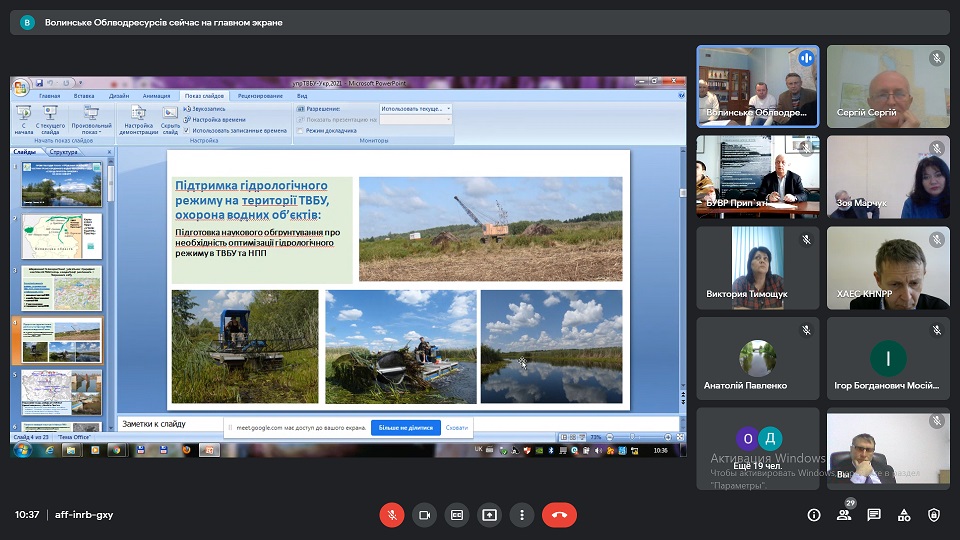Viewport: 960px width, 540px height.
Task: Open meeting details info icon
Action: [814, 515]
